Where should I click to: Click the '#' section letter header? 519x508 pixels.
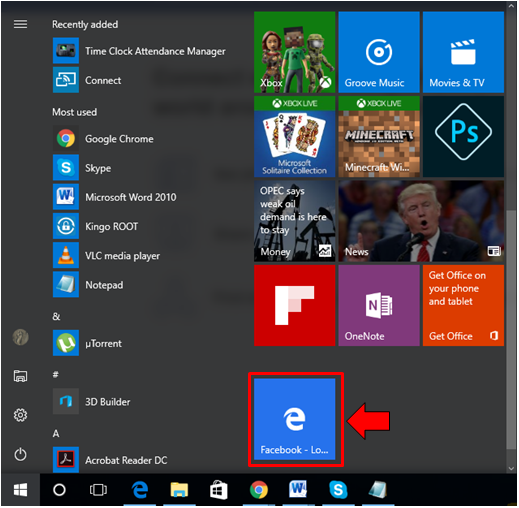pyautogui.click(x=56, y=375)
